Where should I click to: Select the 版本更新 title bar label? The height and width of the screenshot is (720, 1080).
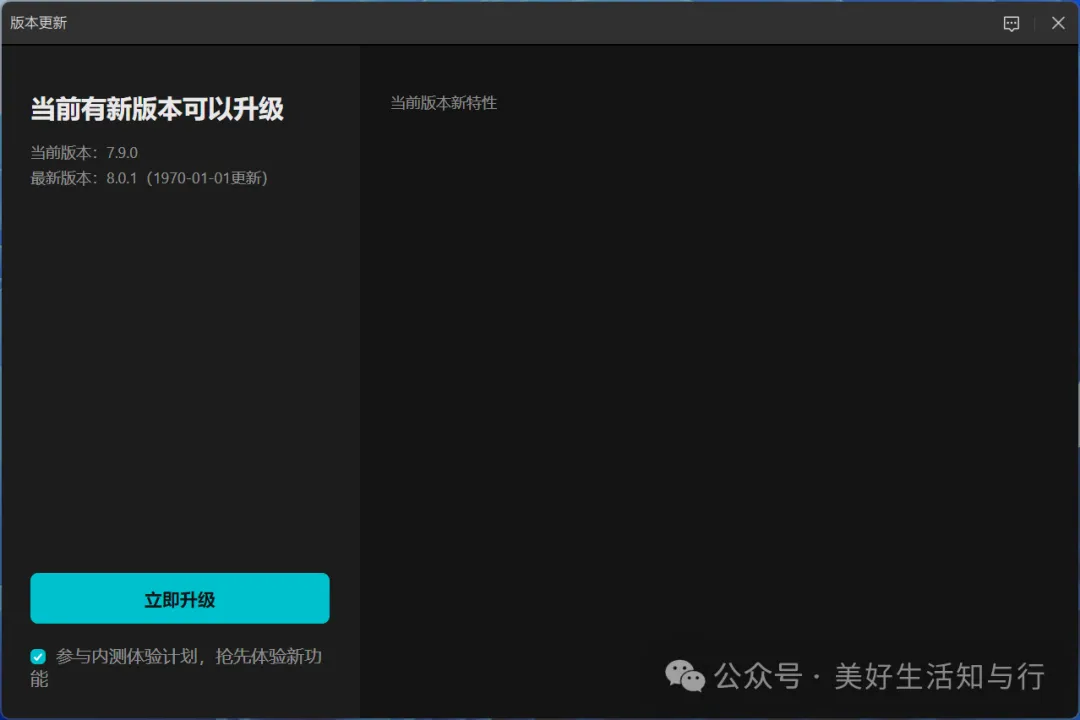point(39,22)
